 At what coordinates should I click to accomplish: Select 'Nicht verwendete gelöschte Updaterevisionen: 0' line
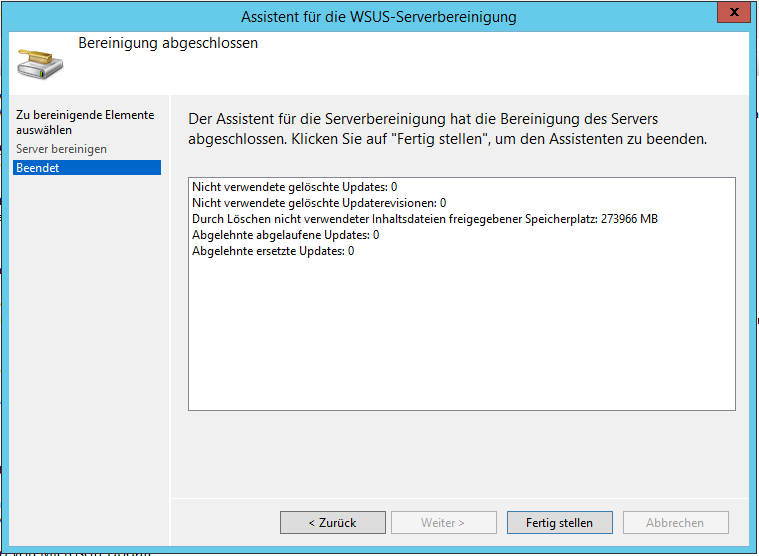point(318,203)
